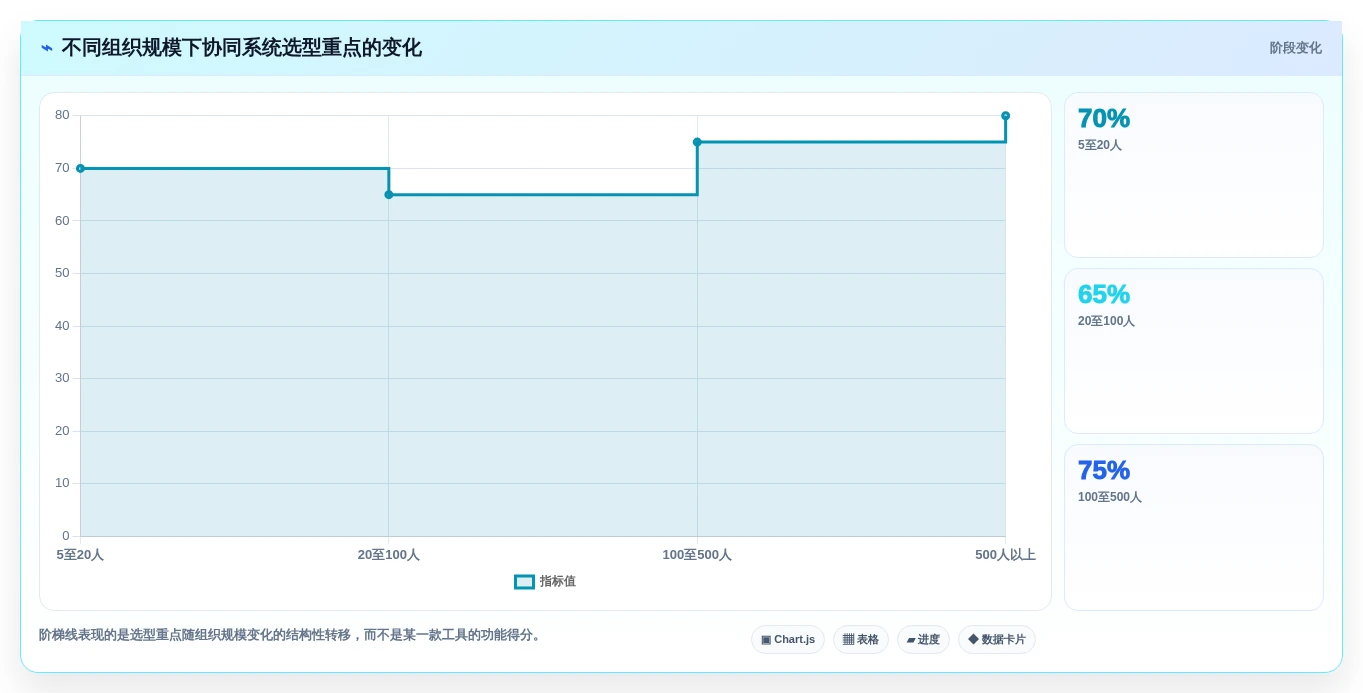Click the y-axis value 0
This screenshot has width=1363, height=693.
tap(66, 536)
